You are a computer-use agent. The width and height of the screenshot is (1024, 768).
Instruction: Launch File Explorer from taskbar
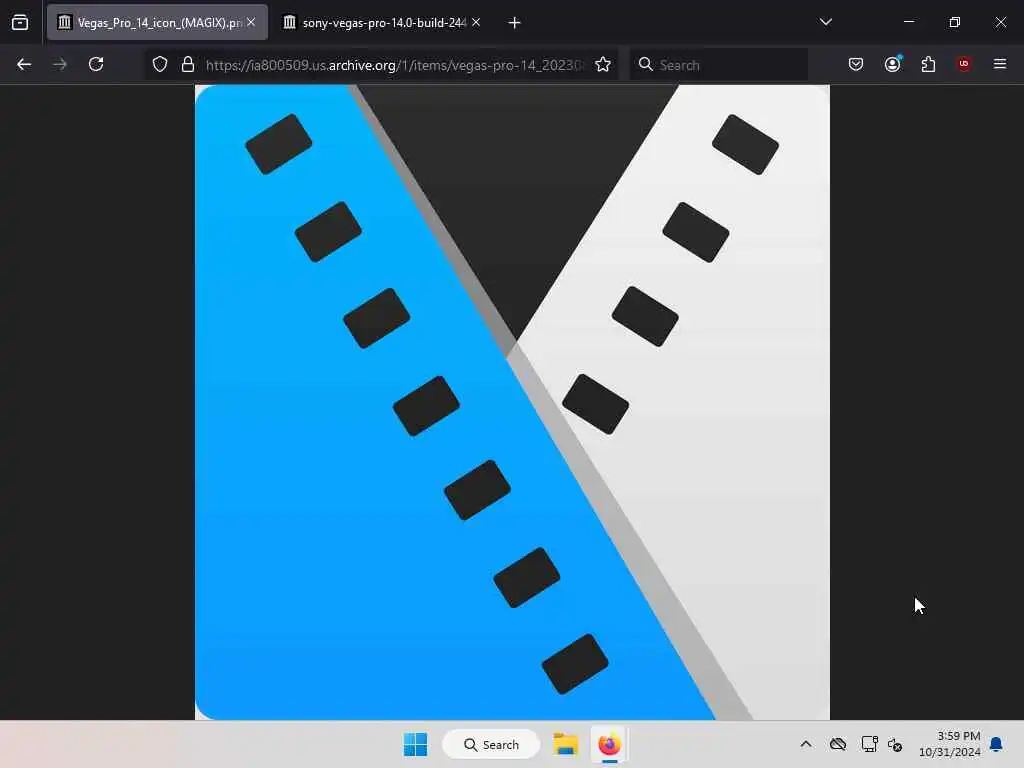click(x=566, y=744)
